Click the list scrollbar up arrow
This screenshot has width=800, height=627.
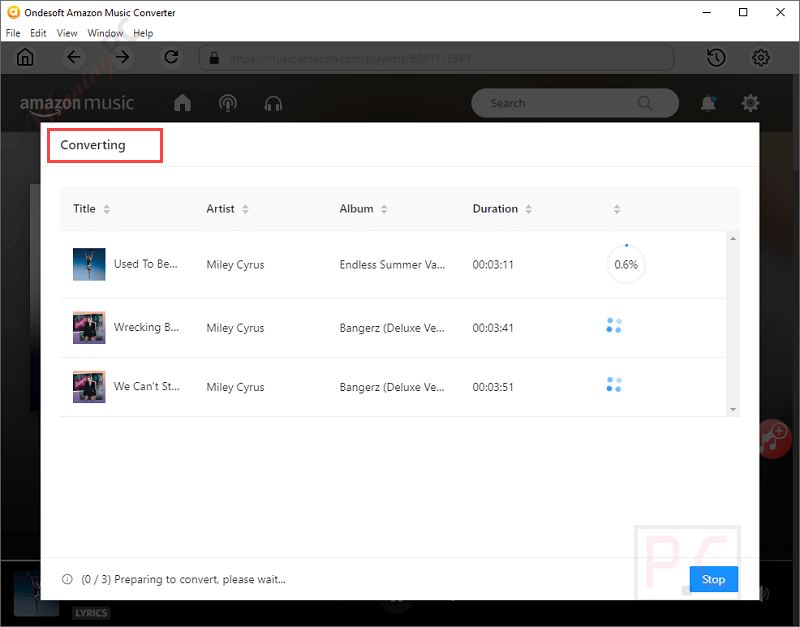733,239
